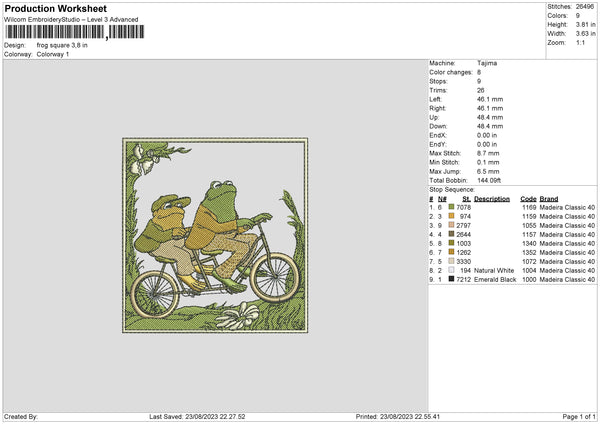The width and height of the screenshot is (600, 424).
Task: Select the Emerald Black color swatch
Action: tap(452, 279)
